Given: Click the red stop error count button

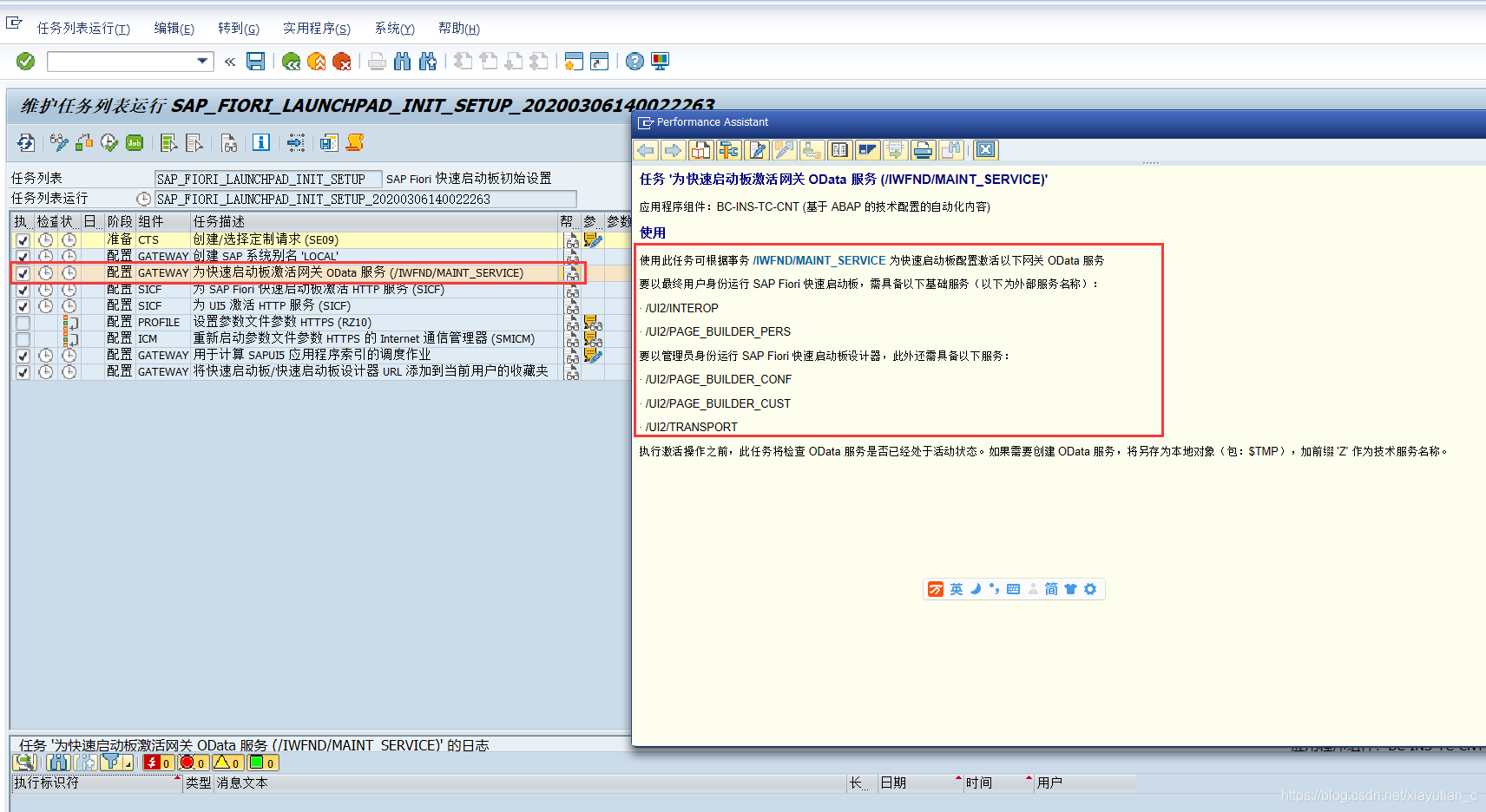Looking at the screenshot, I should [194, 763].
